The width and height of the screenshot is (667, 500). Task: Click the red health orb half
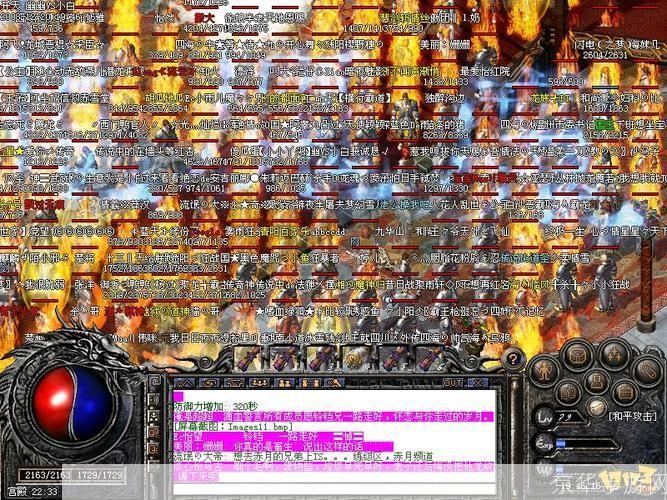[x=53, y=403]
